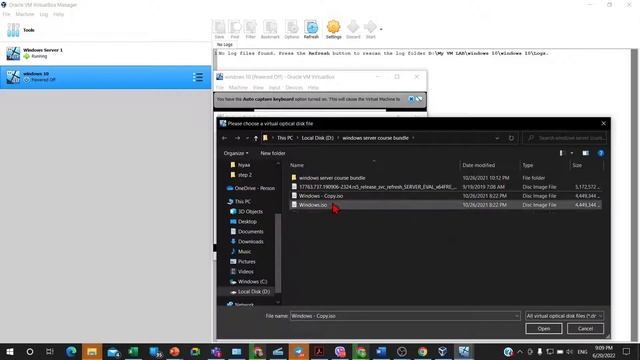640x360 pixels.
Task: Select This PC in the navigation pane
Action: 239,202
